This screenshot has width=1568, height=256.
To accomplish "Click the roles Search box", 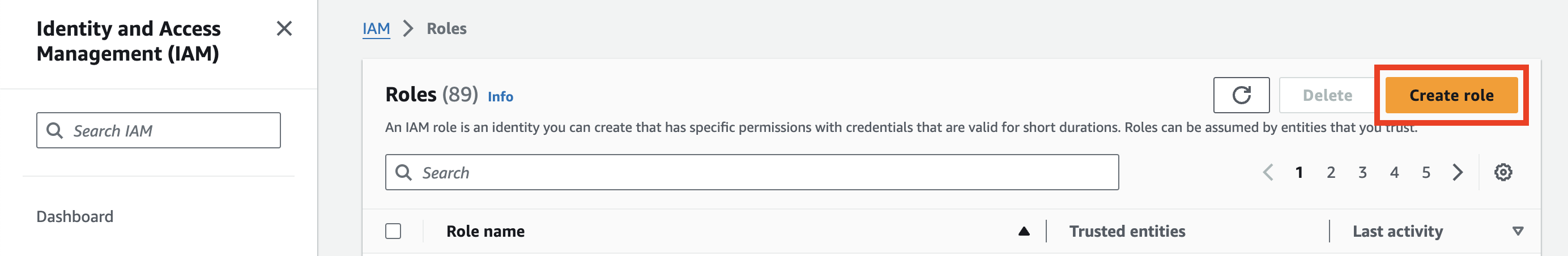I will tap(752, 173).
